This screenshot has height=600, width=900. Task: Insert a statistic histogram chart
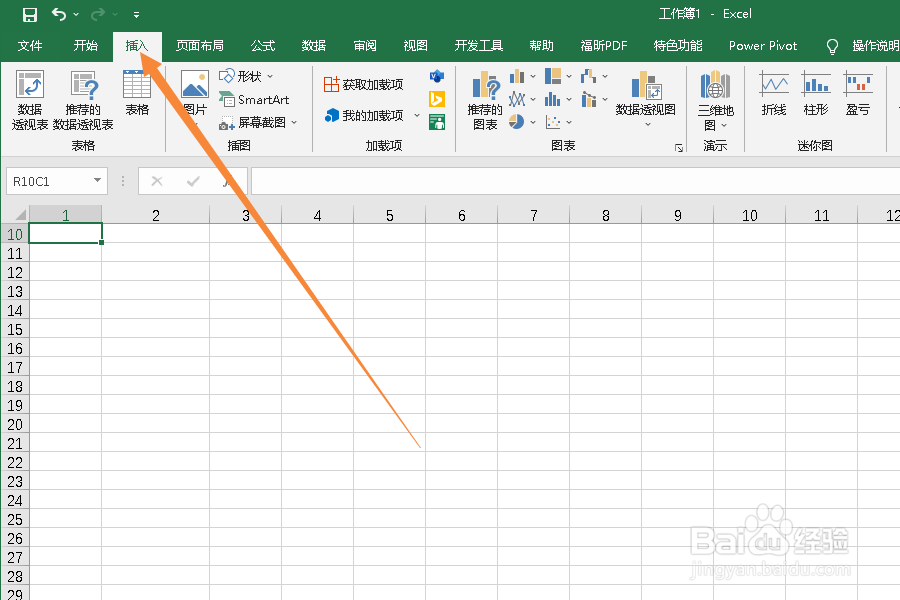553,99
